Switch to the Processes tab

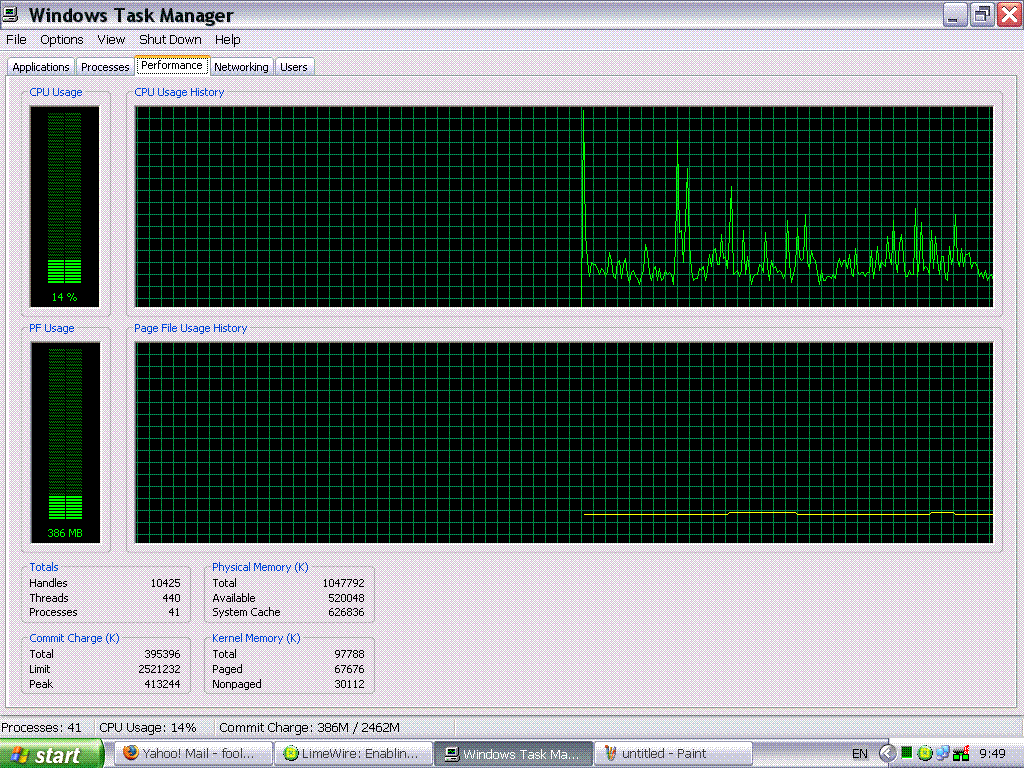105,67
